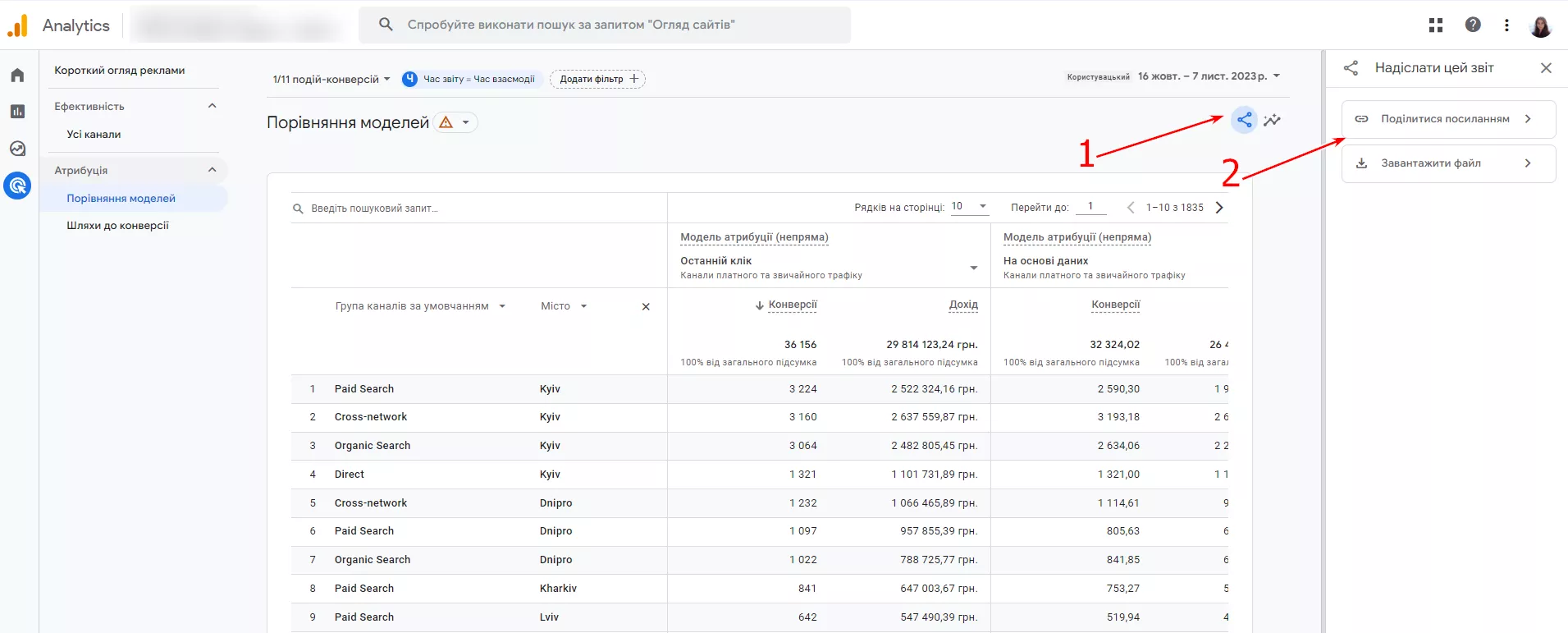Open the Місто dimension dropdown

(x=564, y=306)
